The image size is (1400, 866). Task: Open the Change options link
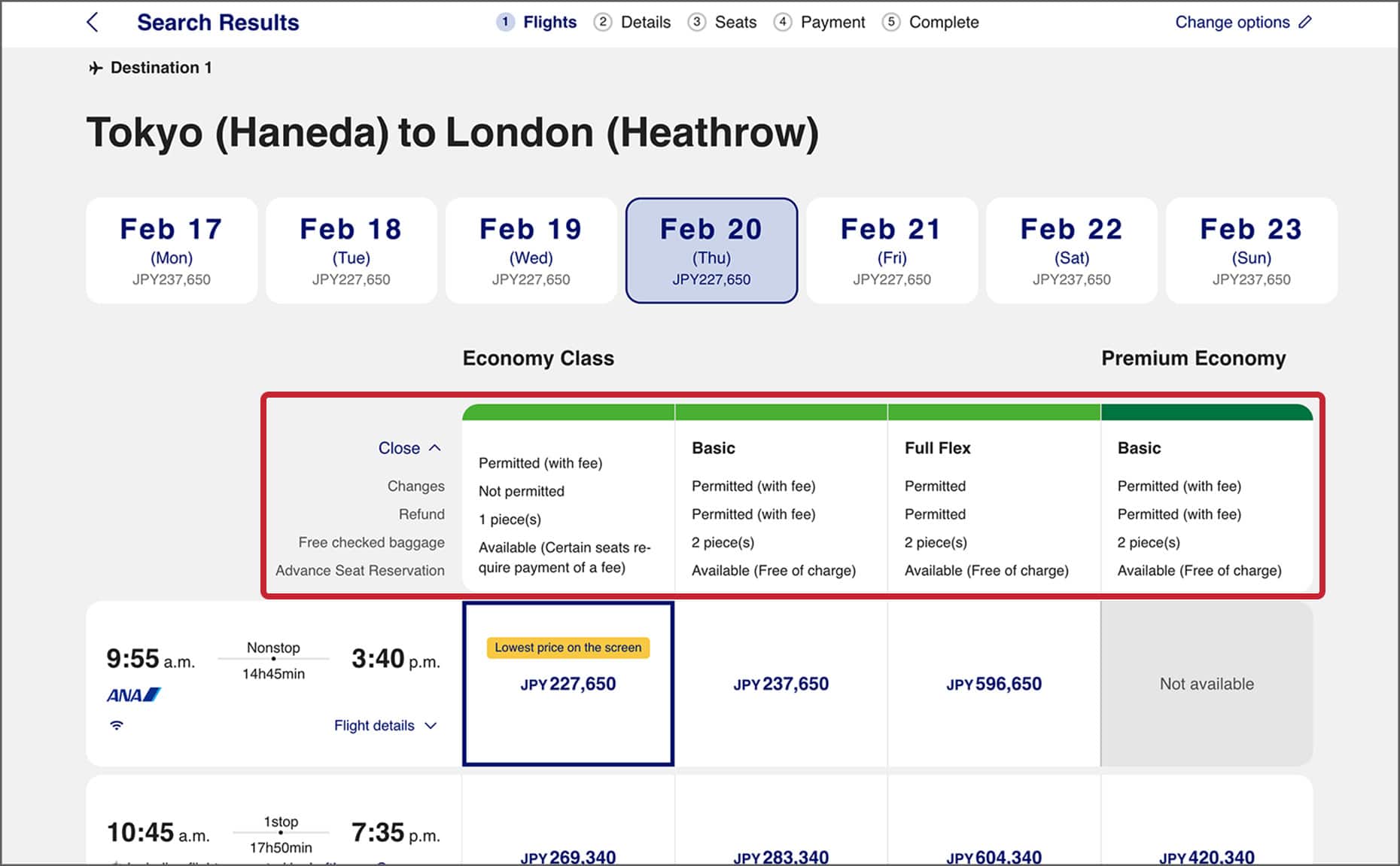[x=1232, y=23]
